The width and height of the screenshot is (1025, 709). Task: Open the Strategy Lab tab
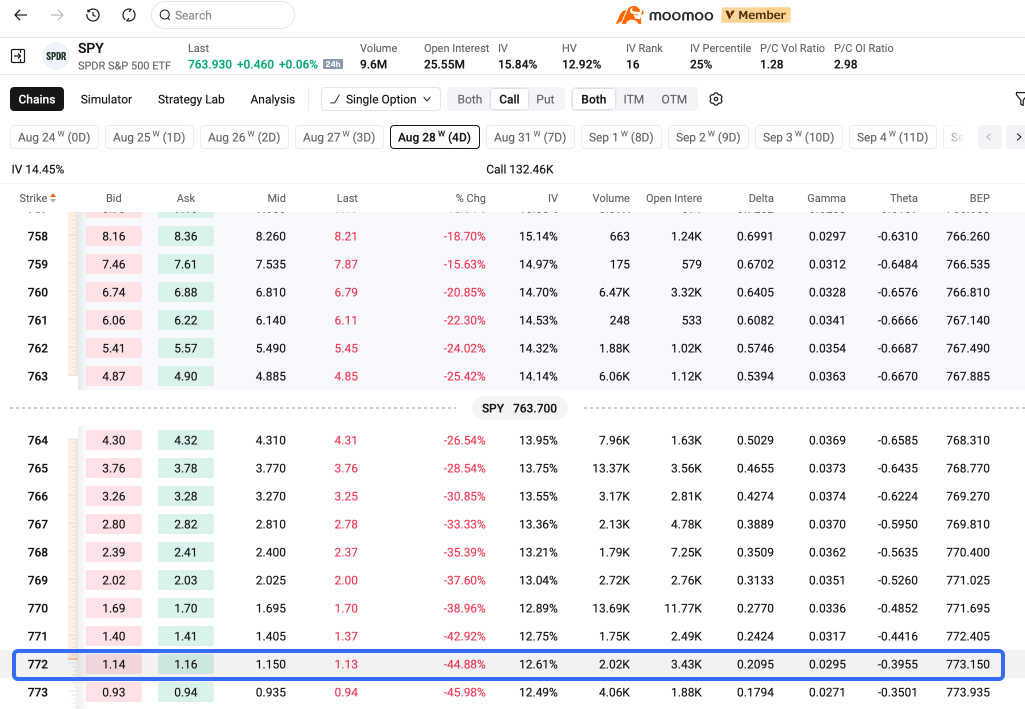[x=191, y=99]
